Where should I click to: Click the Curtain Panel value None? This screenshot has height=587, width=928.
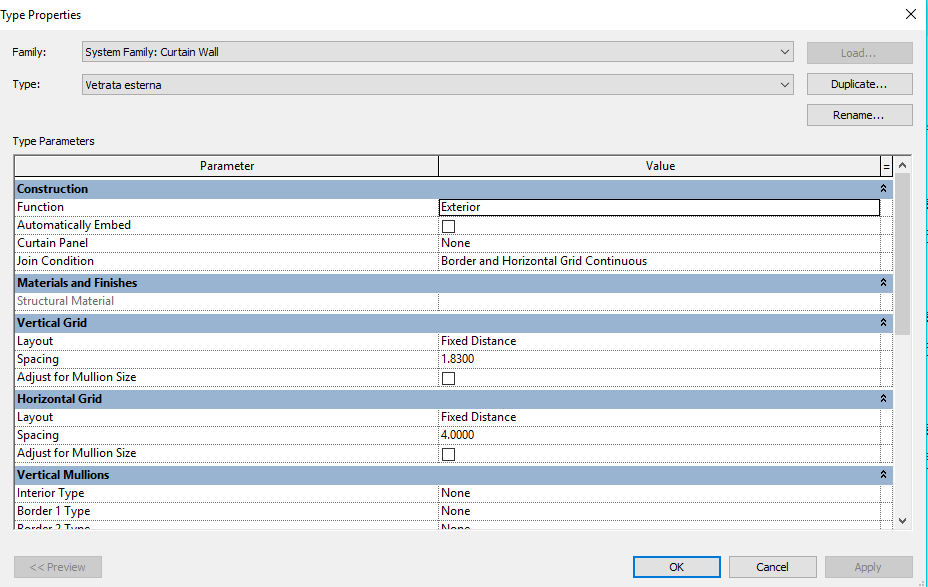tap(659, 243)
